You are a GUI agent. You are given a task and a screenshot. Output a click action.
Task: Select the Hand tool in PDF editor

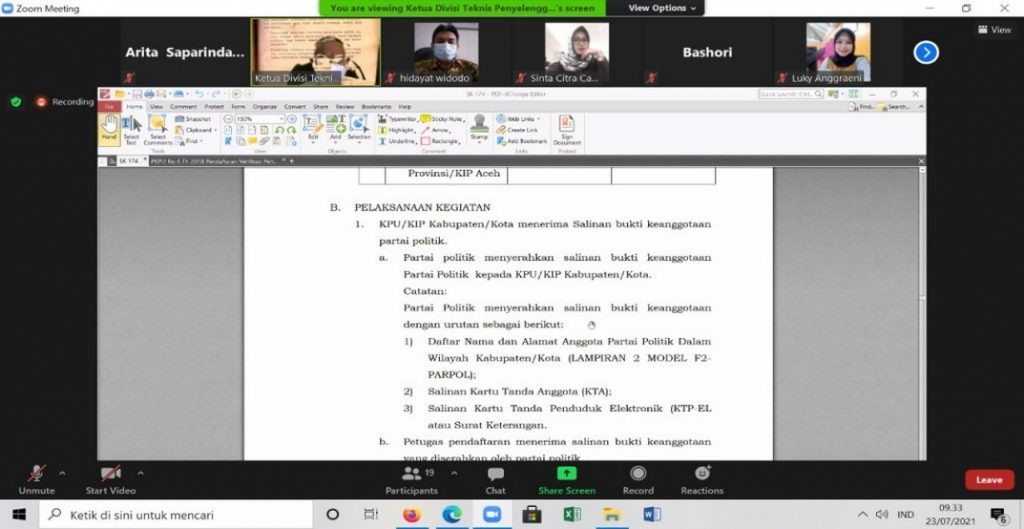pos(108,131)
